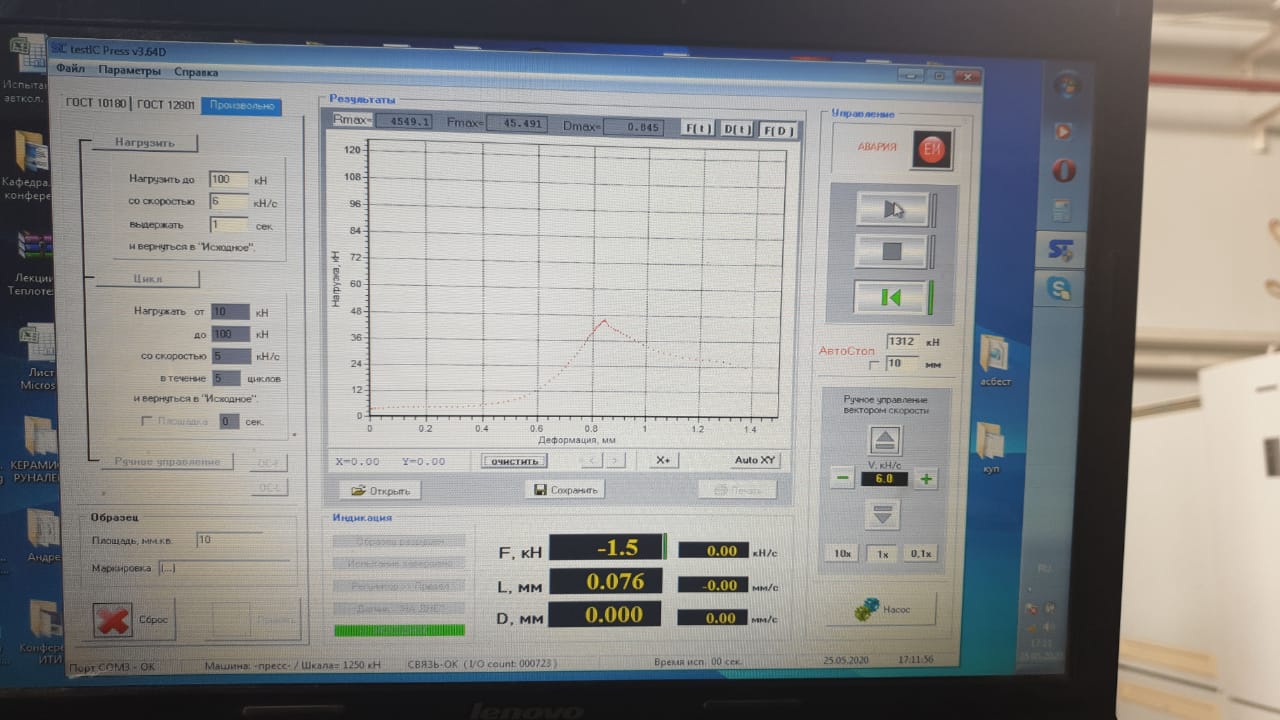Click the green return-to-start button
1280x720 pixels.
(x=892, y=297)
